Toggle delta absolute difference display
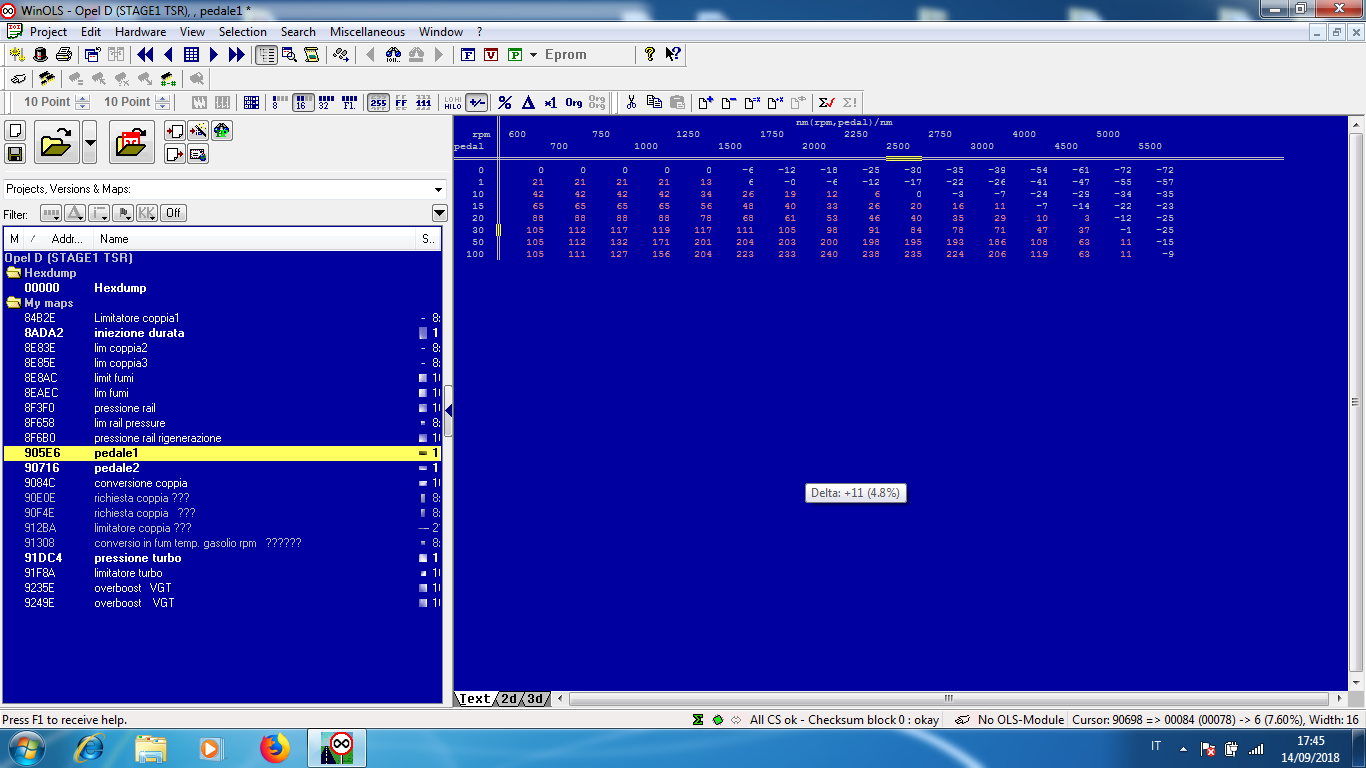1366x768 pixels. pos(528,102)
